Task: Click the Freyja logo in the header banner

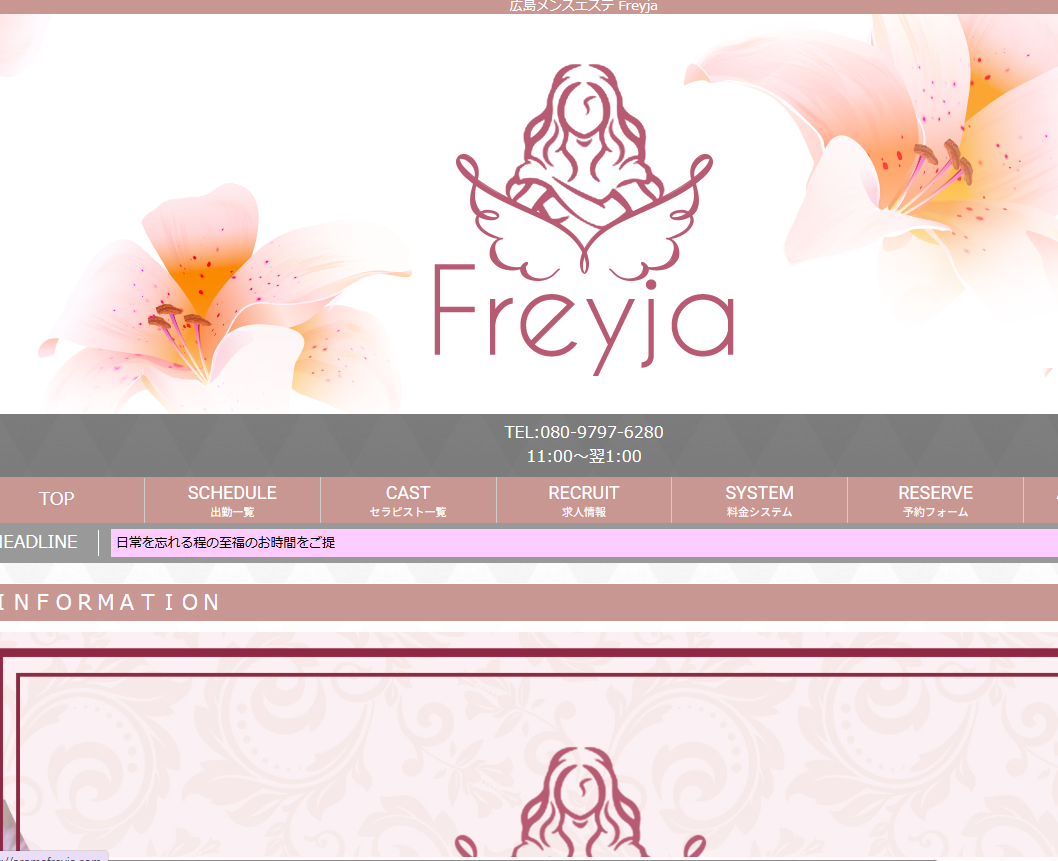Action: [x=584, y=219]
